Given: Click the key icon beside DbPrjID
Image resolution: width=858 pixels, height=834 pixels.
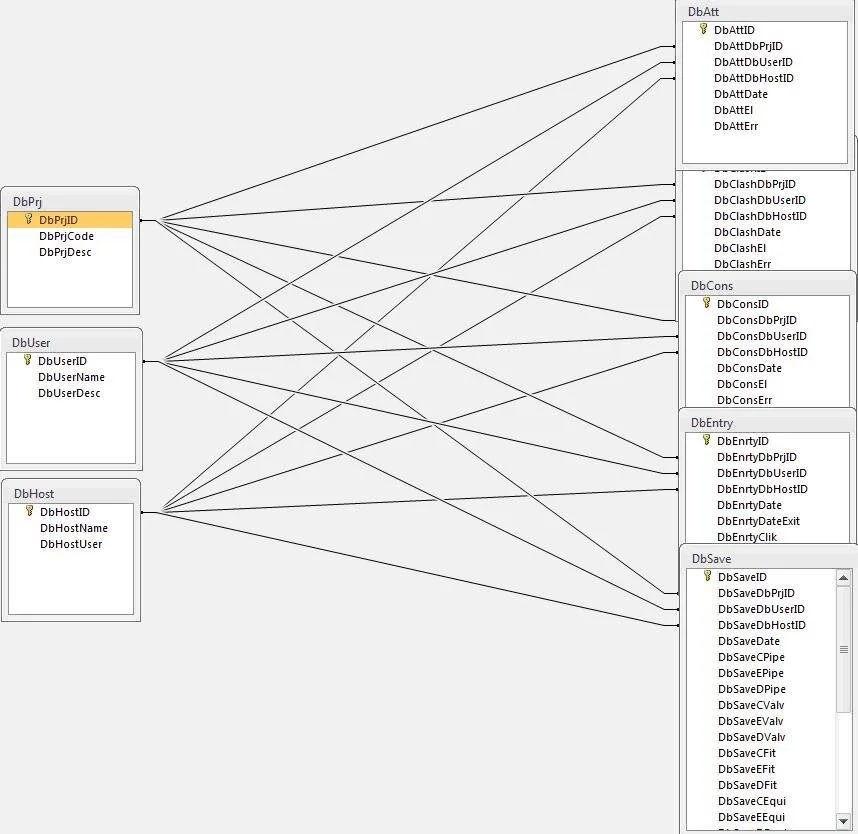Looking at the screenshot, I should click(x=28, y=219).
